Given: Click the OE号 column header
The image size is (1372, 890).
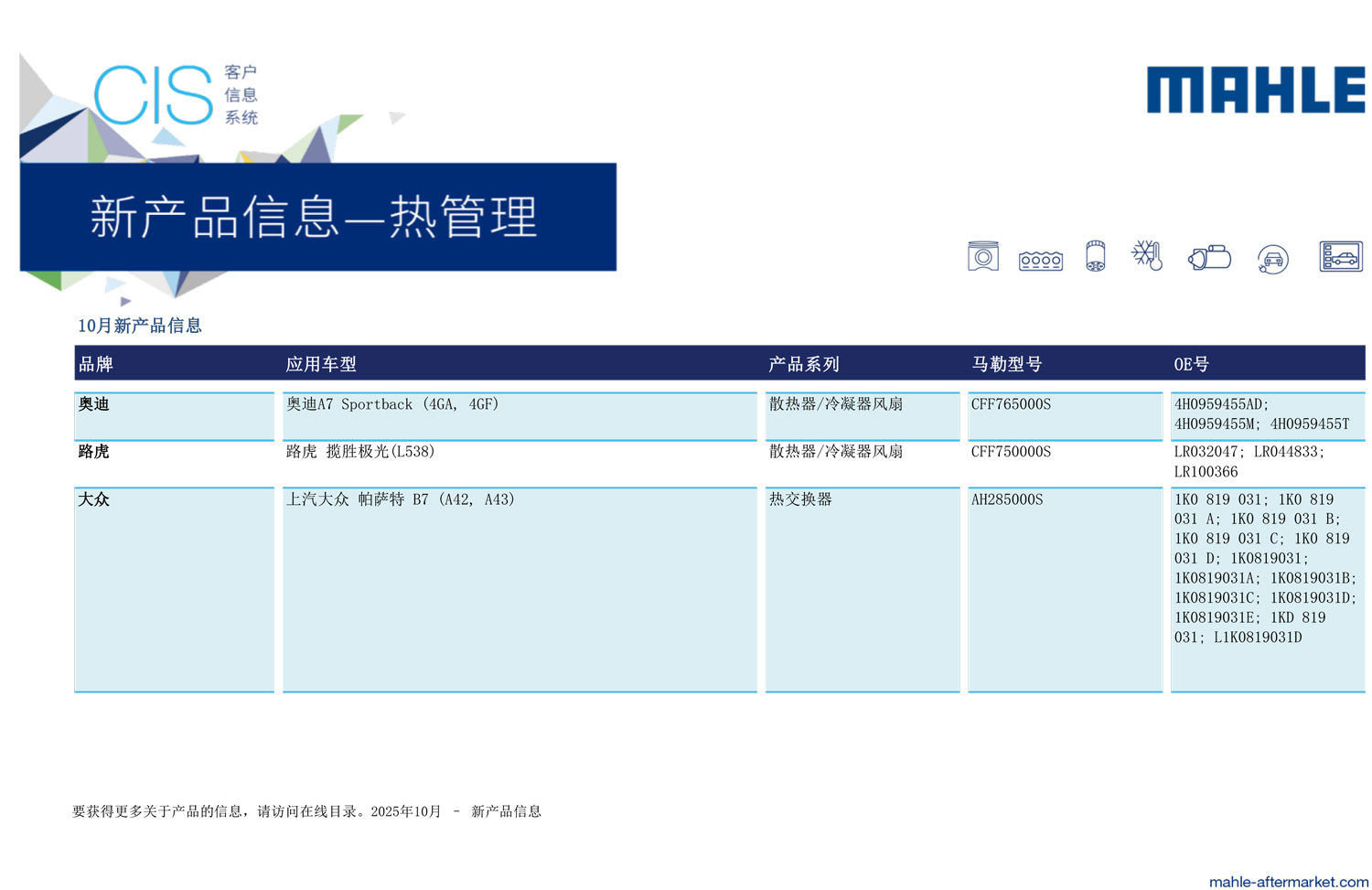Looking at the screenshot, I should (x=1191, y=364).
